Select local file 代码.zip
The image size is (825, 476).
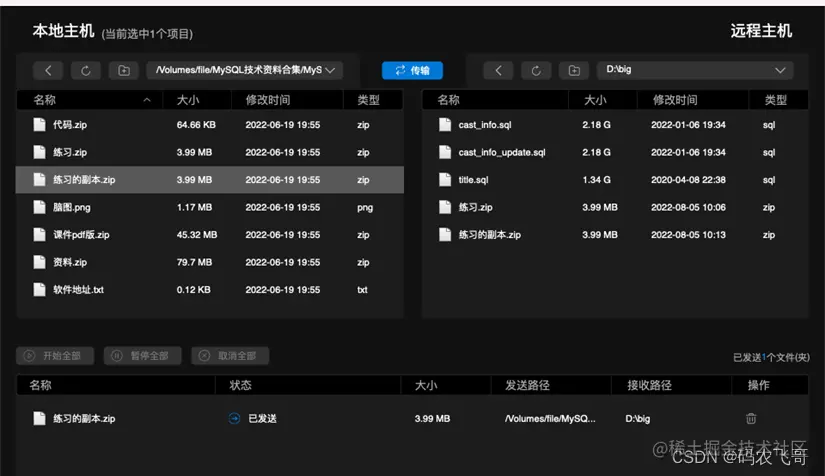click(210, 125)
